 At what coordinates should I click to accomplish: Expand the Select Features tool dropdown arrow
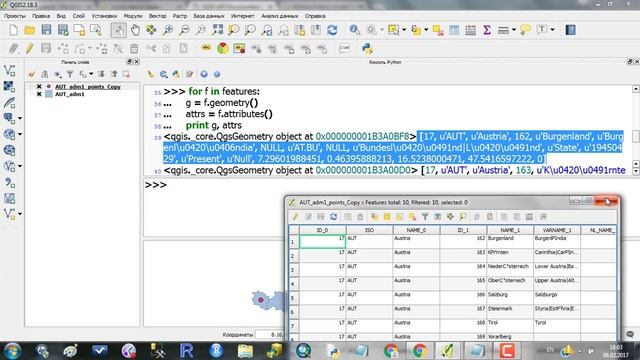click(x=404, y=30)
